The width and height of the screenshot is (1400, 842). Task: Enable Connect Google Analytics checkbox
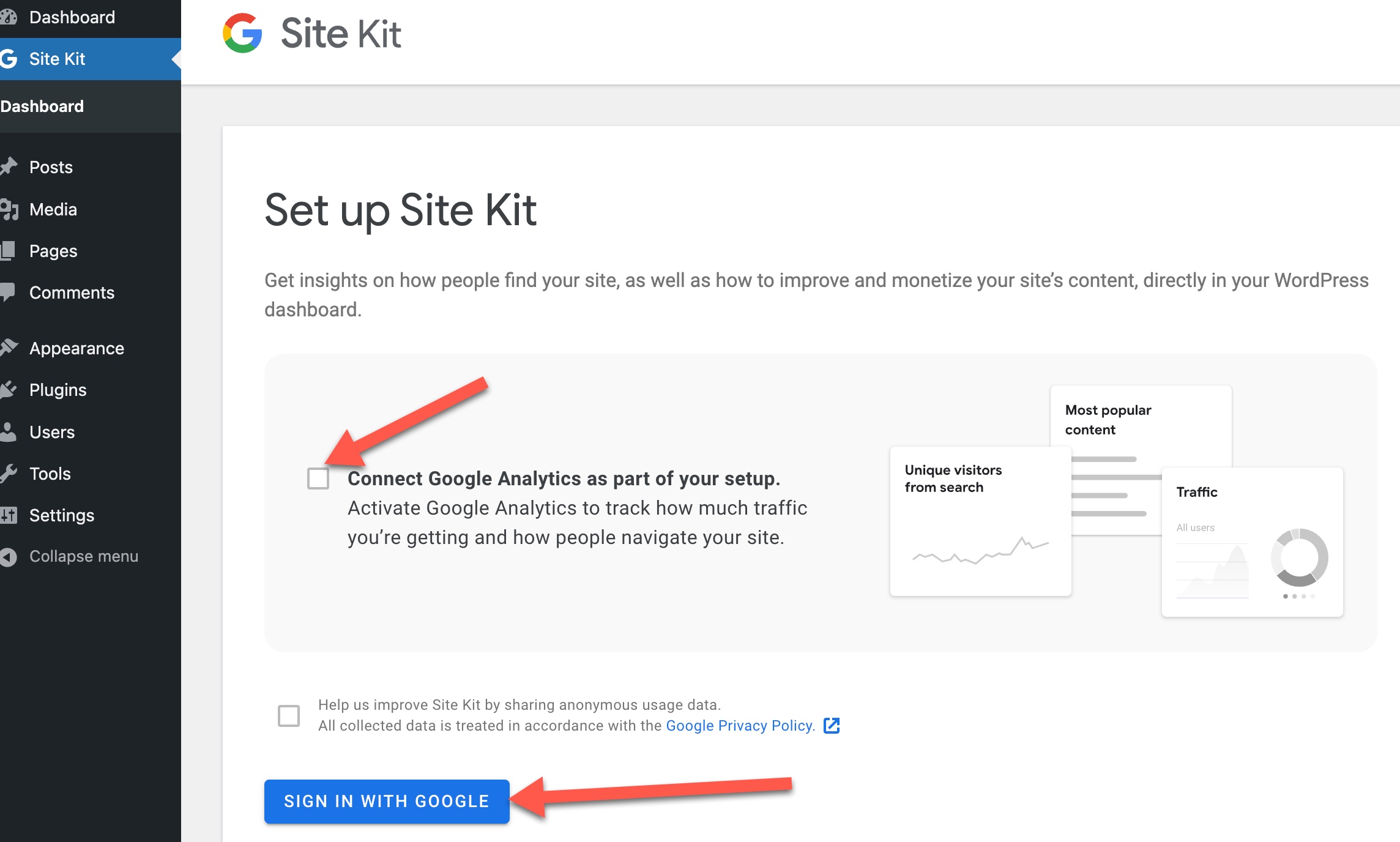click(x=318, y=479)
